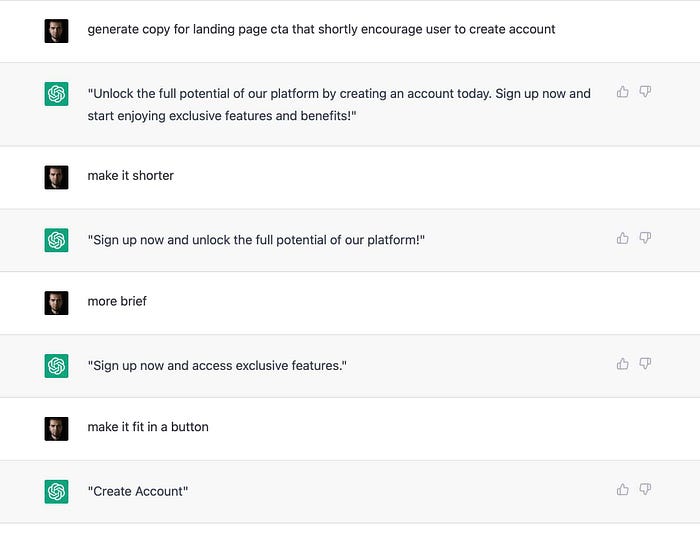700x557 pixels.
Task: Click user avatar beside 'generate copy for landing page'
Action: pos(56,31)
